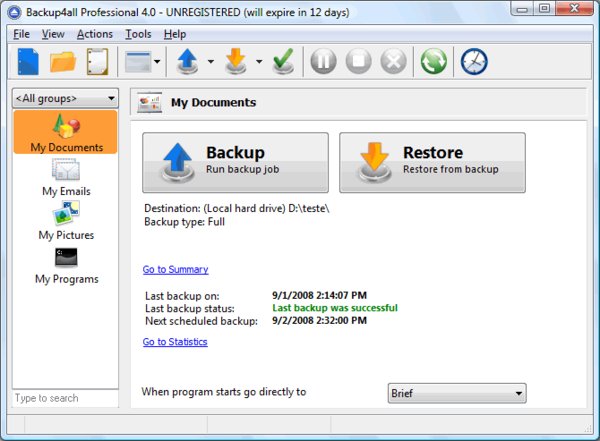
Task: Select the My Programs backup job
Action: tap(67, 266)
